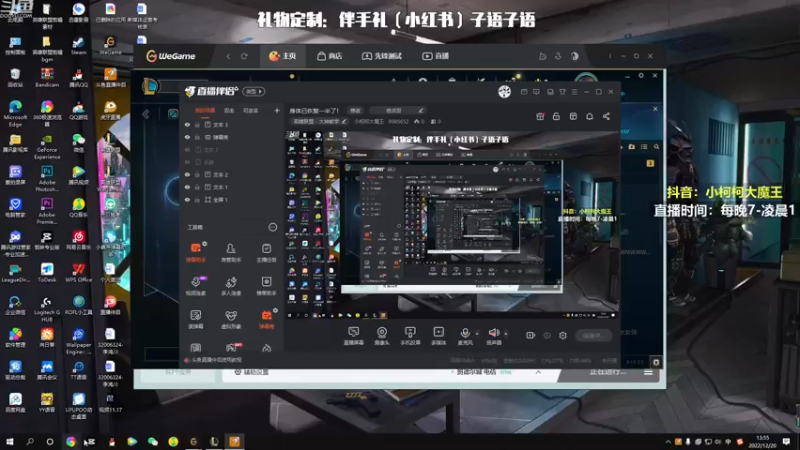The width and height of the screenshot is (800, 450).
Task: Toggle visibility eye of 全屏 1 layer
Action: pos(187,199)
